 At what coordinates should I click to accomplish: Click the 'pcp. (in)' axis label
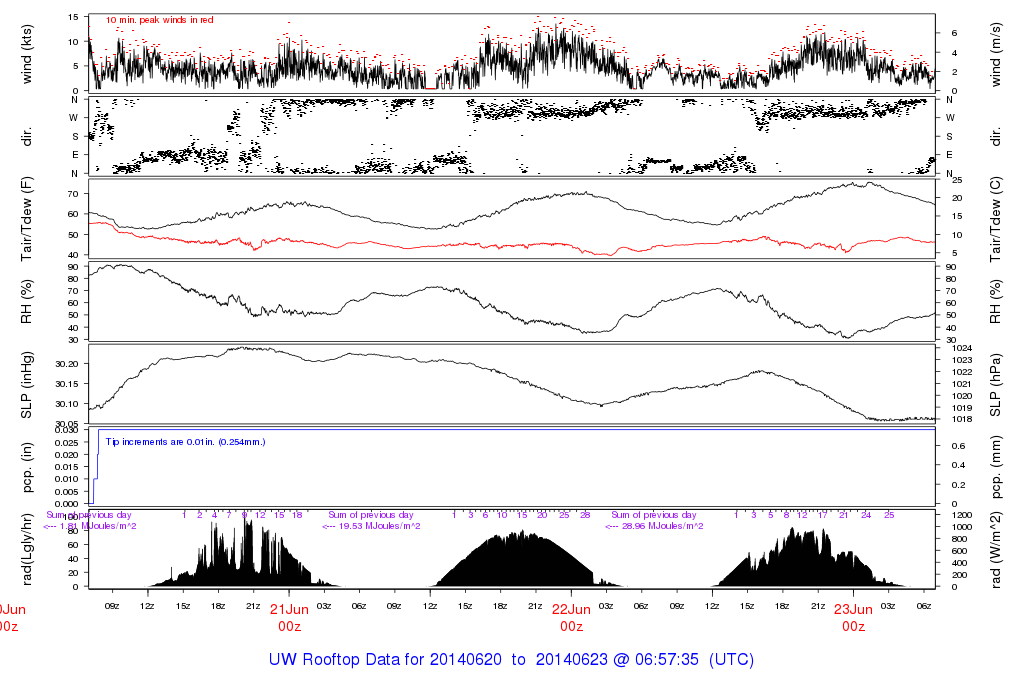point(28,466)
